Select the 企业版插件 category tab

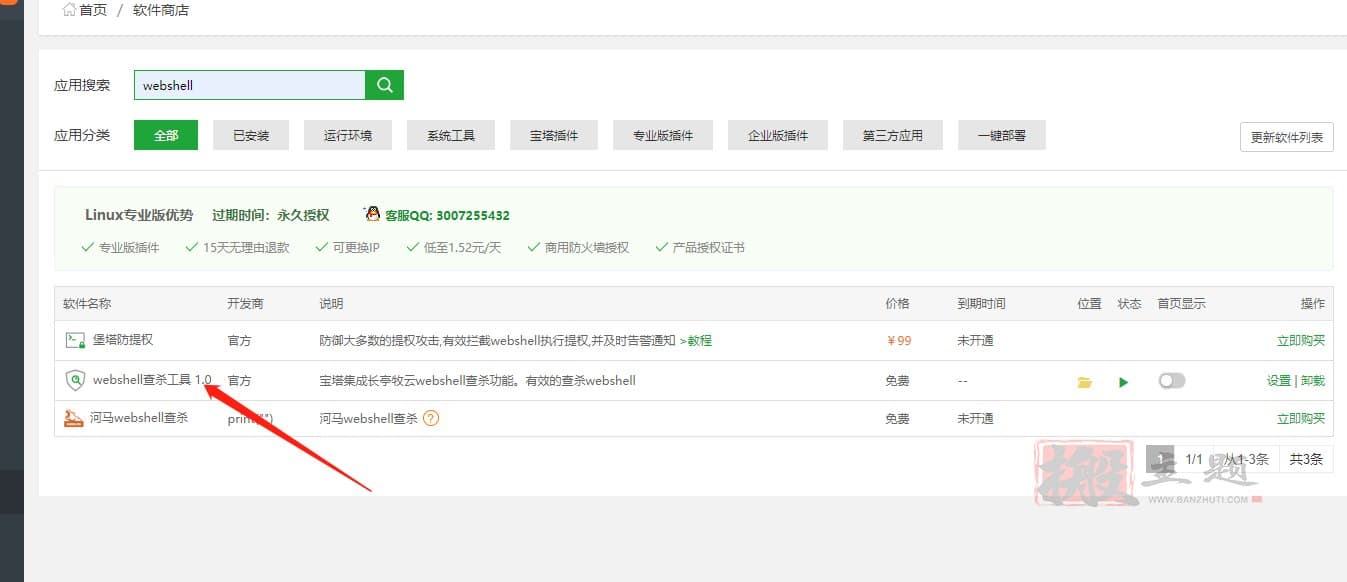pos(778,135)
